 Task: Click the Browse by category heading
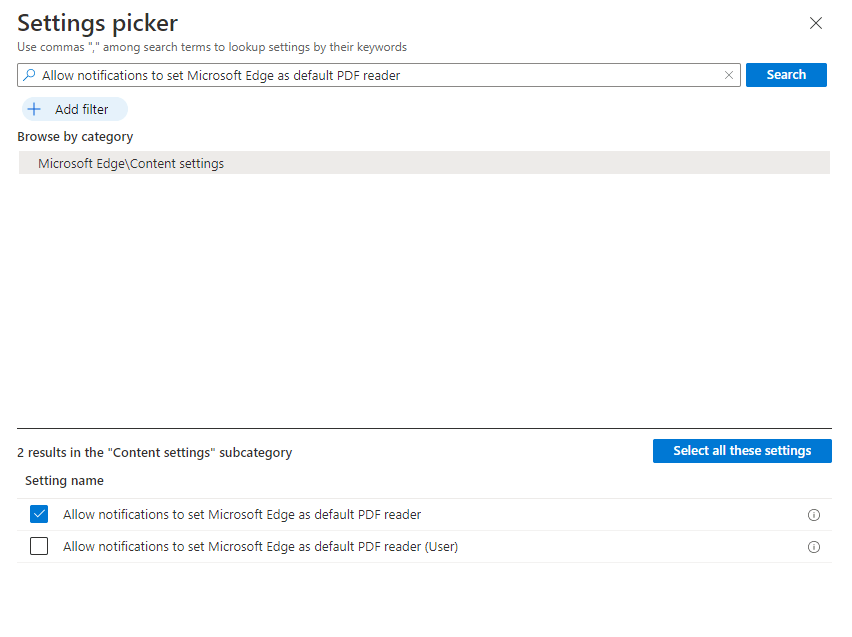click(75, 137)
